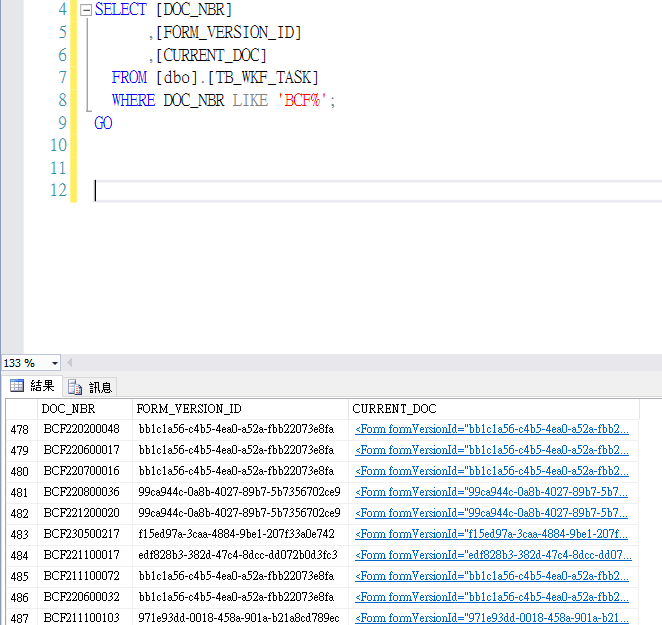Open the CURRENT_DOC XML link for BCF211100103
The image size is (662, 625).
point(492,618)
